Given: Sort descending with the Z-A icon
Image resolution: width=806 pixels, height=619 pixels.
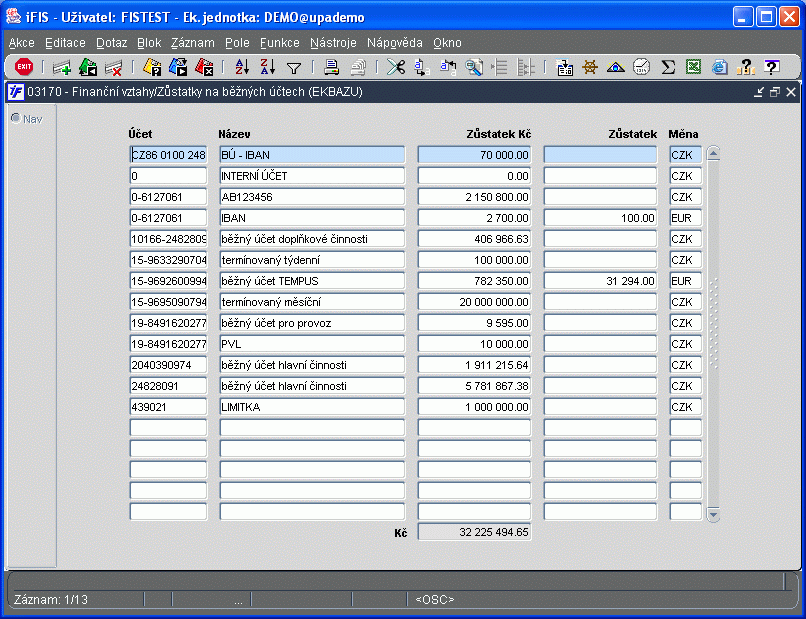Looking at the screenshot, I should [x=268, y=67].
